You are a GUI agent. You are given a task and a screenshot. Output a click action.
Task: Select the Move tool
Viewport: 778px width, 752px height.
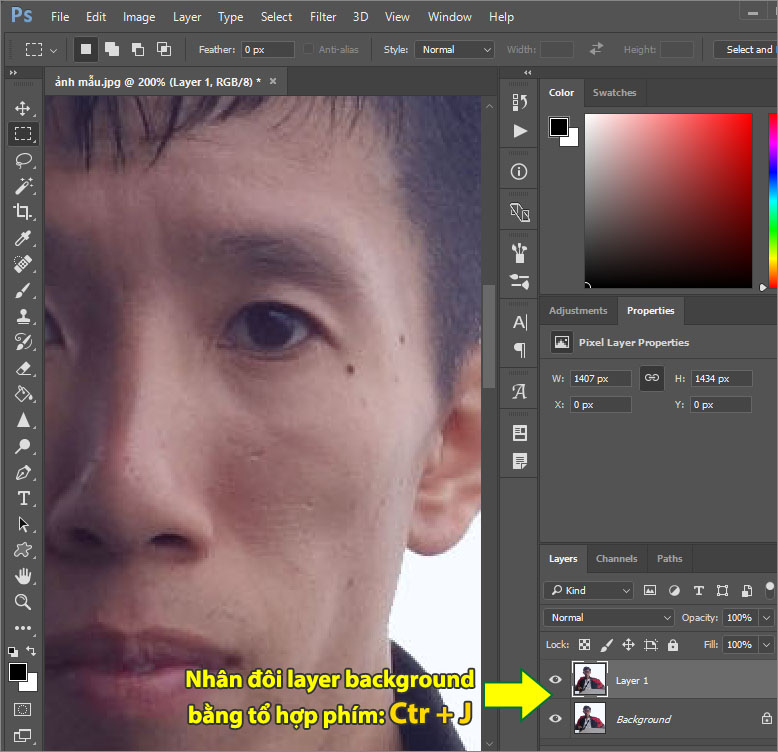pyautogui.click(x=22, y=108)
